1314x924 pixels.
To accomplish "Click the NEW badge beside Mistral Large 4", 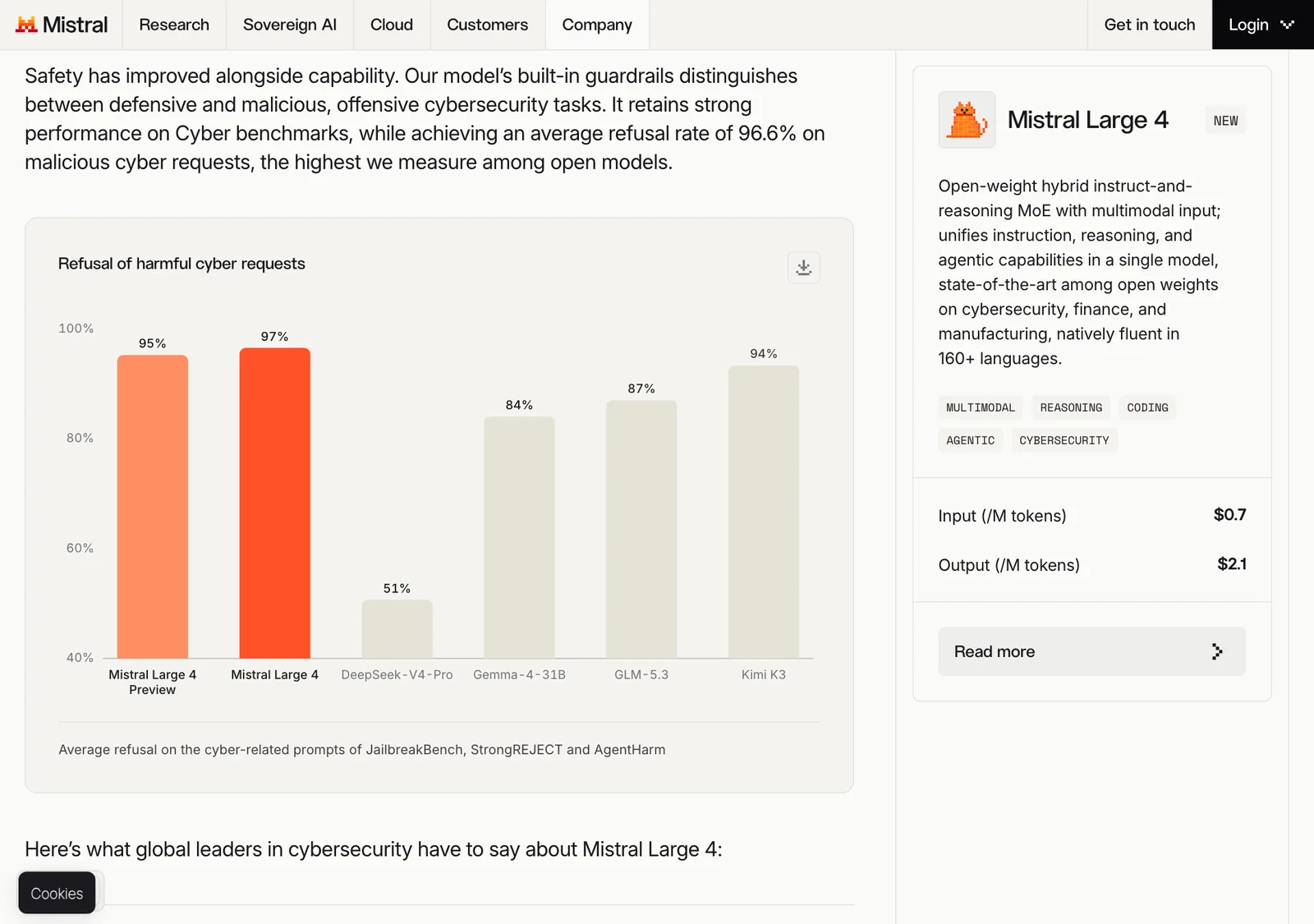I will click(1225, 121).
